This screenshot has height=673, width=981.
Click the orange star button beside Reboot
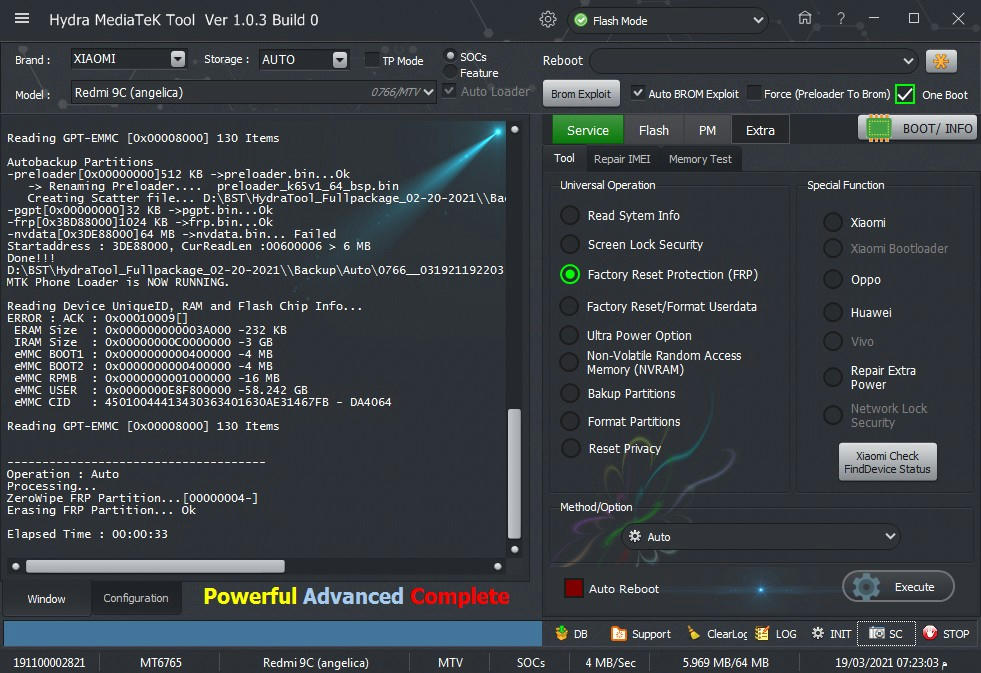941,61
